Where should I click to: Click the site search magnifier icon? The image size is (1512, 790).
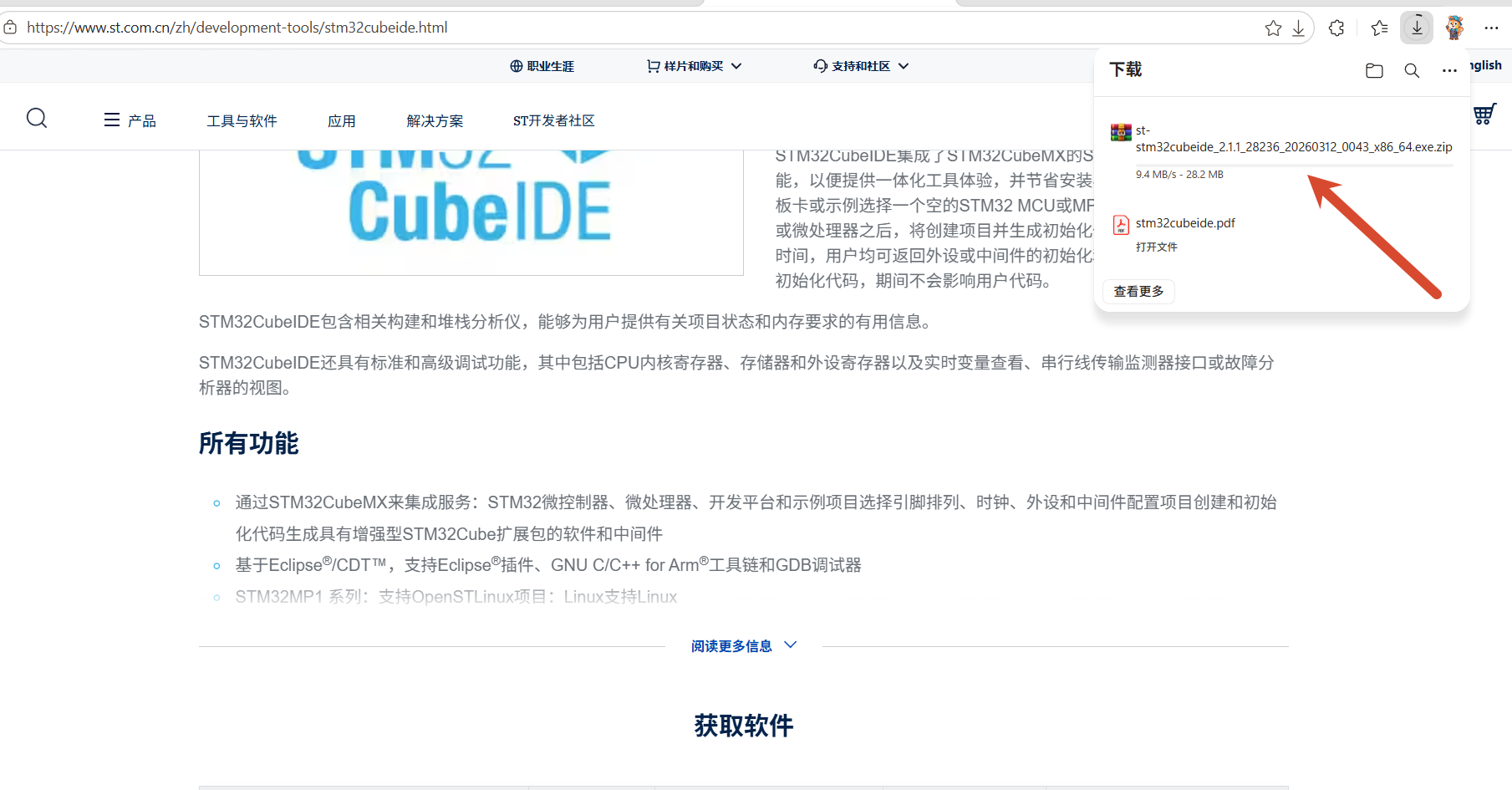(x=37, y=118)
